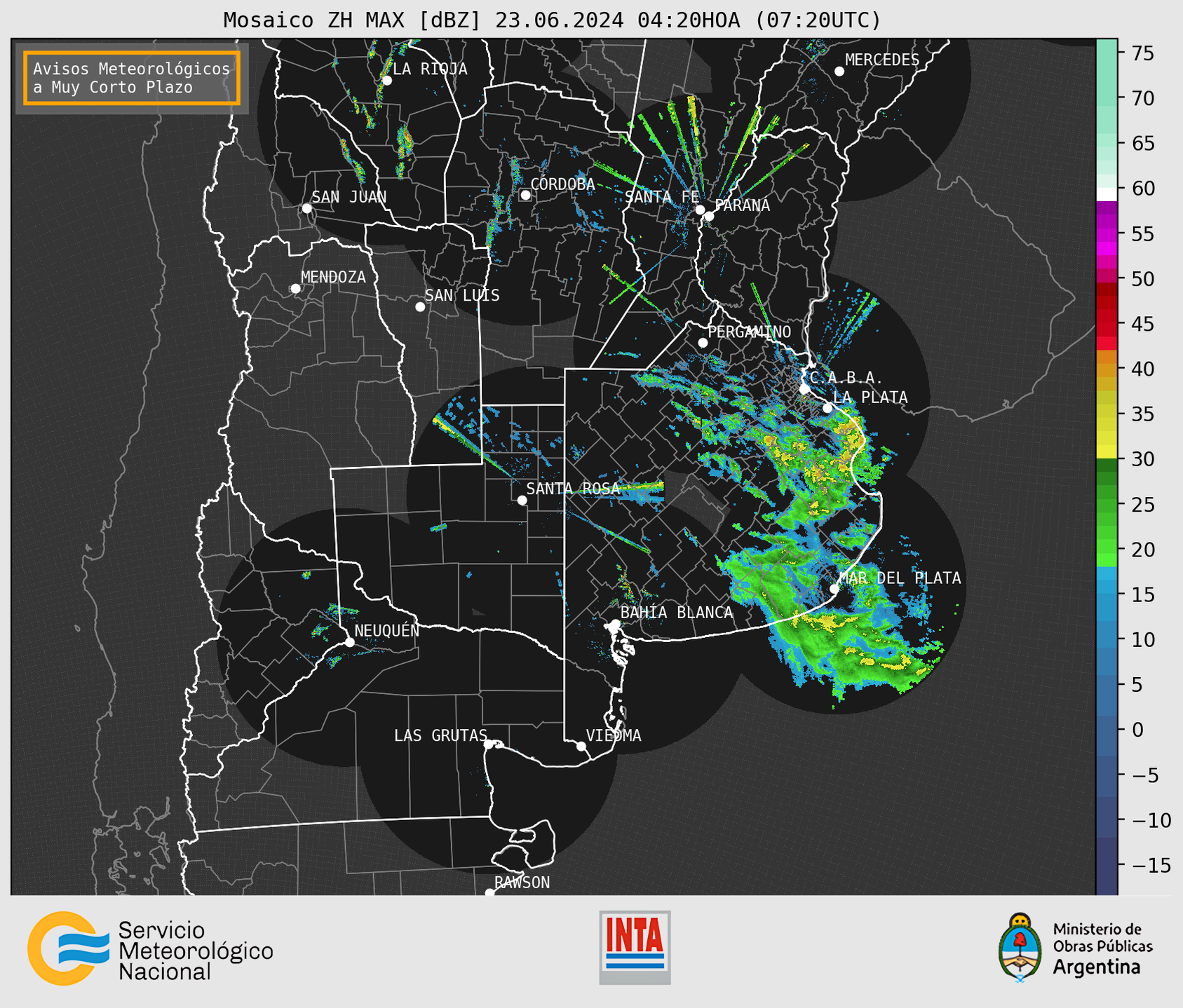Click the C.A.B.A. city marker dot
The height and width of the screenshot is (1008, 1183).
pyautogui.click(x=805, y=389)
